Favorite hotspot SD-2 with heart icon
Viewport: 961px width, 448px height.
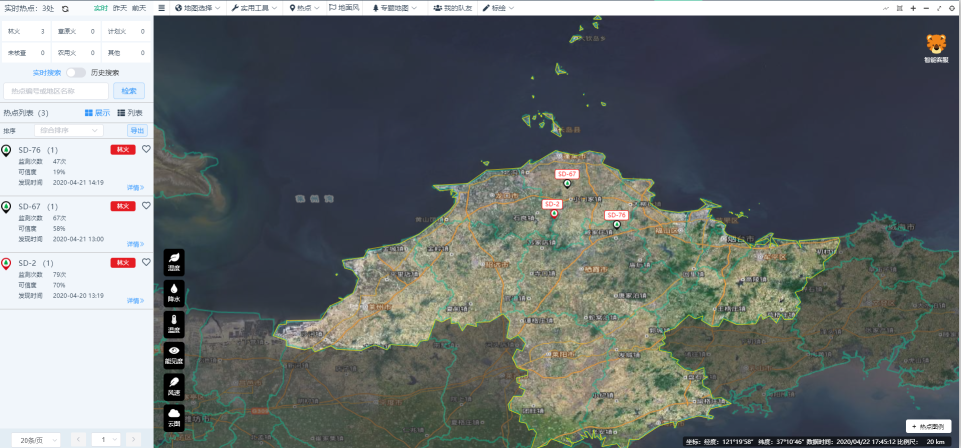pyautogui.click(x=146, y=262)
